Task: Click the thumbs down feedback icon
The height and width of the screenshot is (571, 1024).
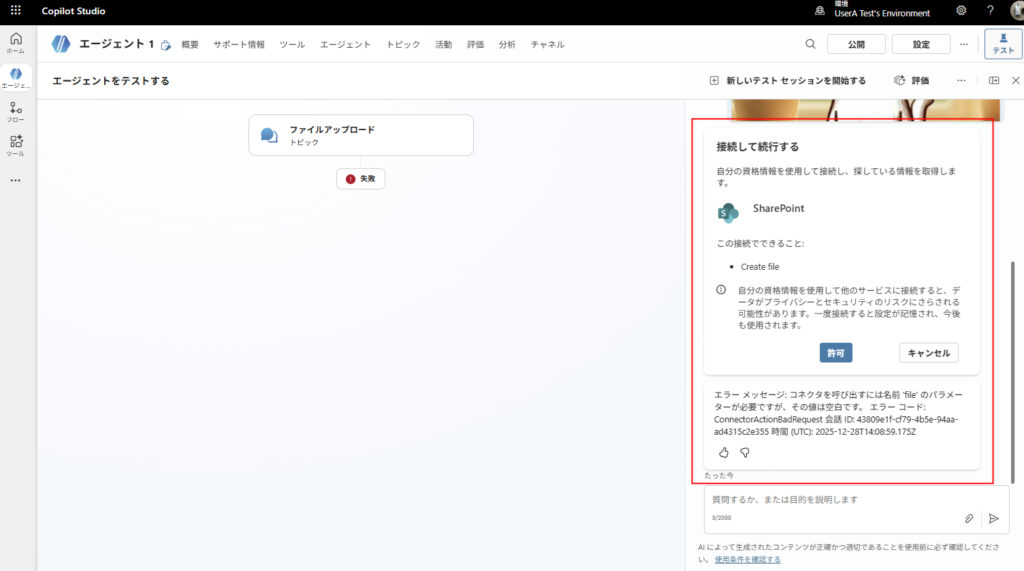Action: (x=744, y=452)
